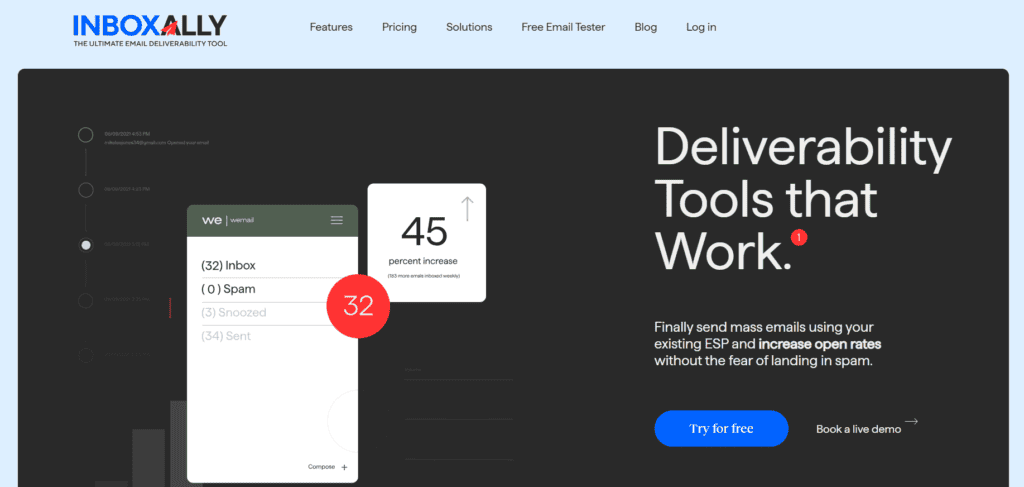Screen dimensions: 1024x487
Task: Open the Free Email Tester
Action: pyautogui.click(x=563, y=27)
